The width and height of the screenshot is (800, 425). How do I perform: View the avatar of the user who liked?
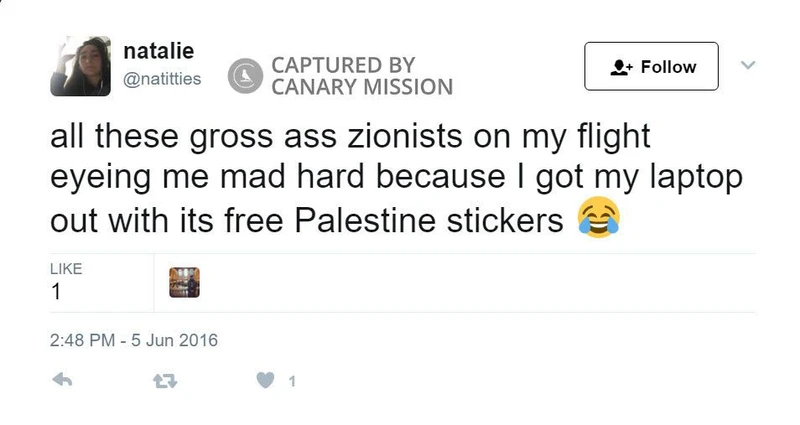[x=185, y=282]
